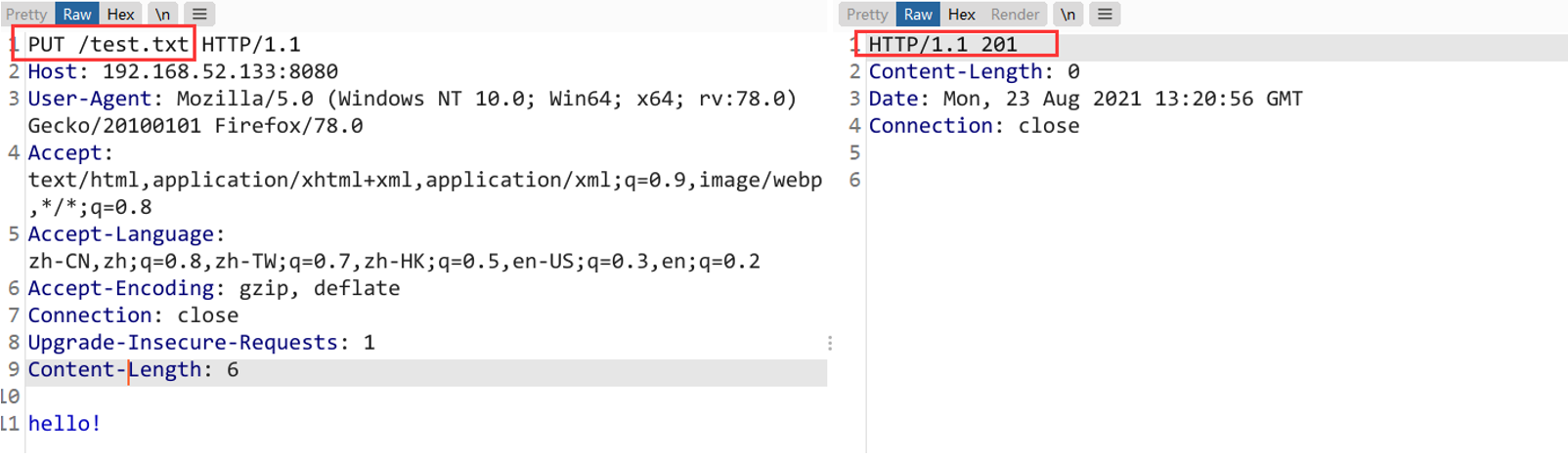Switch request view to Pretty tab

(26, 15)
